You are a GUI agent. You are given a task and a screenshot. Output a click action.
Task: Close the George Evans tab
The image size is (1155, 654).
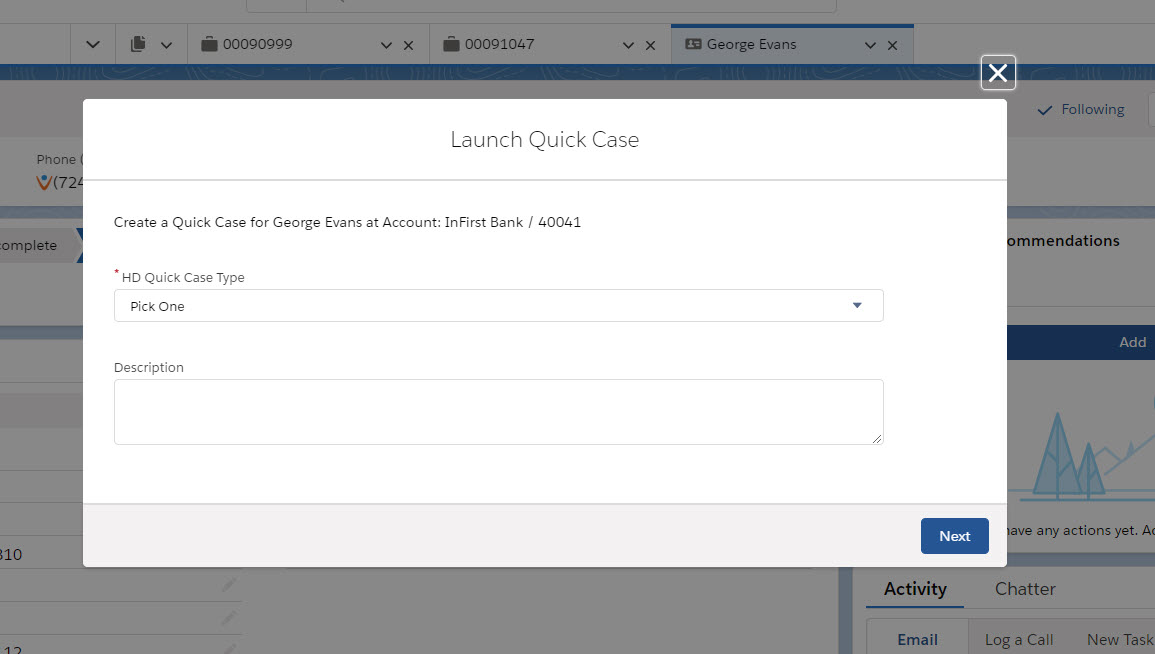pyautogui.click(x=892, y=45)
